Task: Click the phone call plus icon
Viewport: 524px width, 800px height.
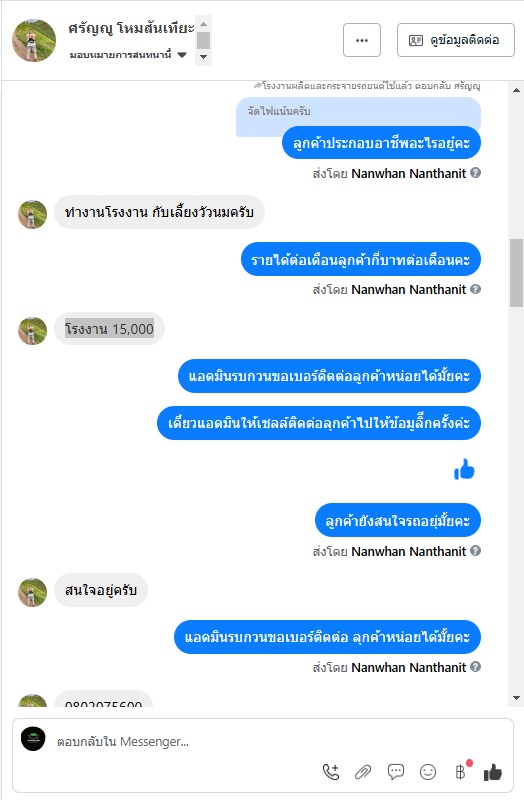Action: (331, 772)
